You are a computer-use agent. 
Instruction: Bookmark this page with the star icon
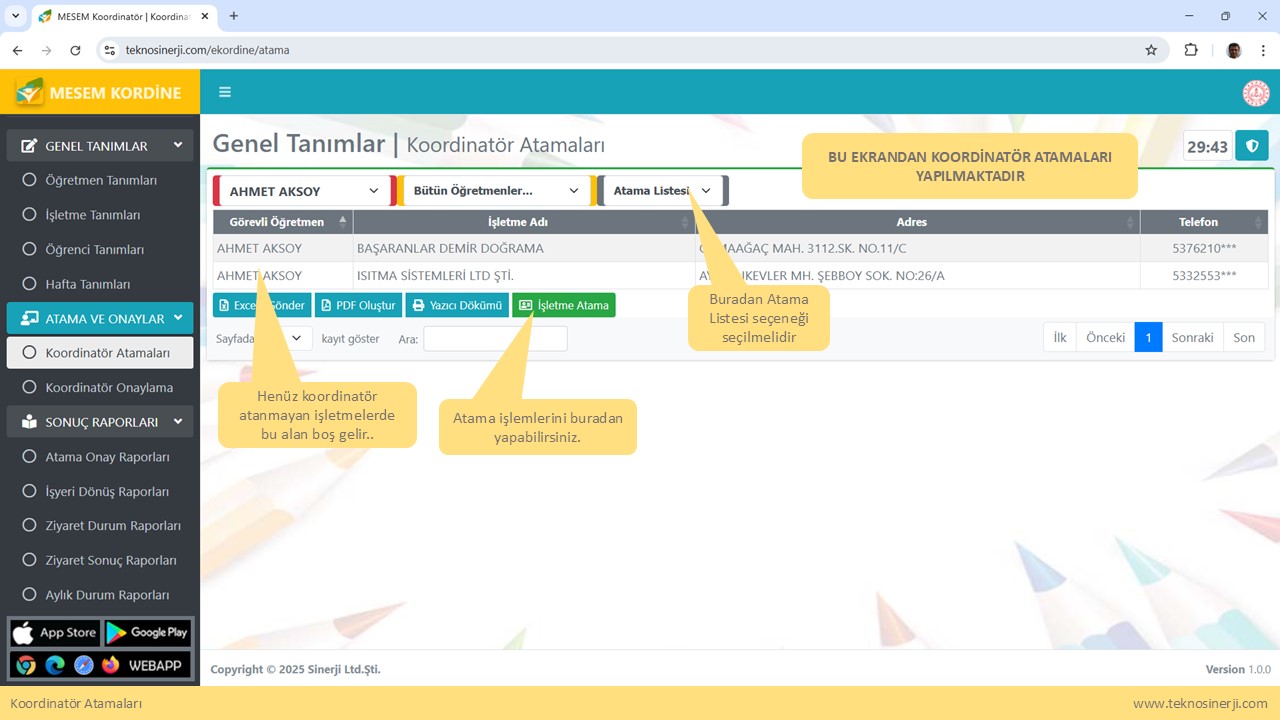[x=1151, y=50]
